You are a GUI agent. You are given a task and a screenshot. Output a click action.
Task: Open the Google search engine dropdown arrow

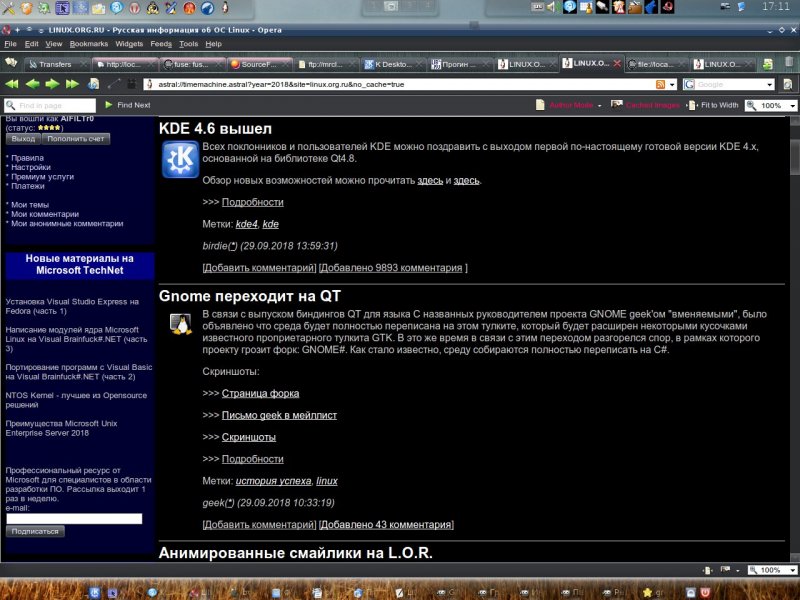[x=769, y=85]
